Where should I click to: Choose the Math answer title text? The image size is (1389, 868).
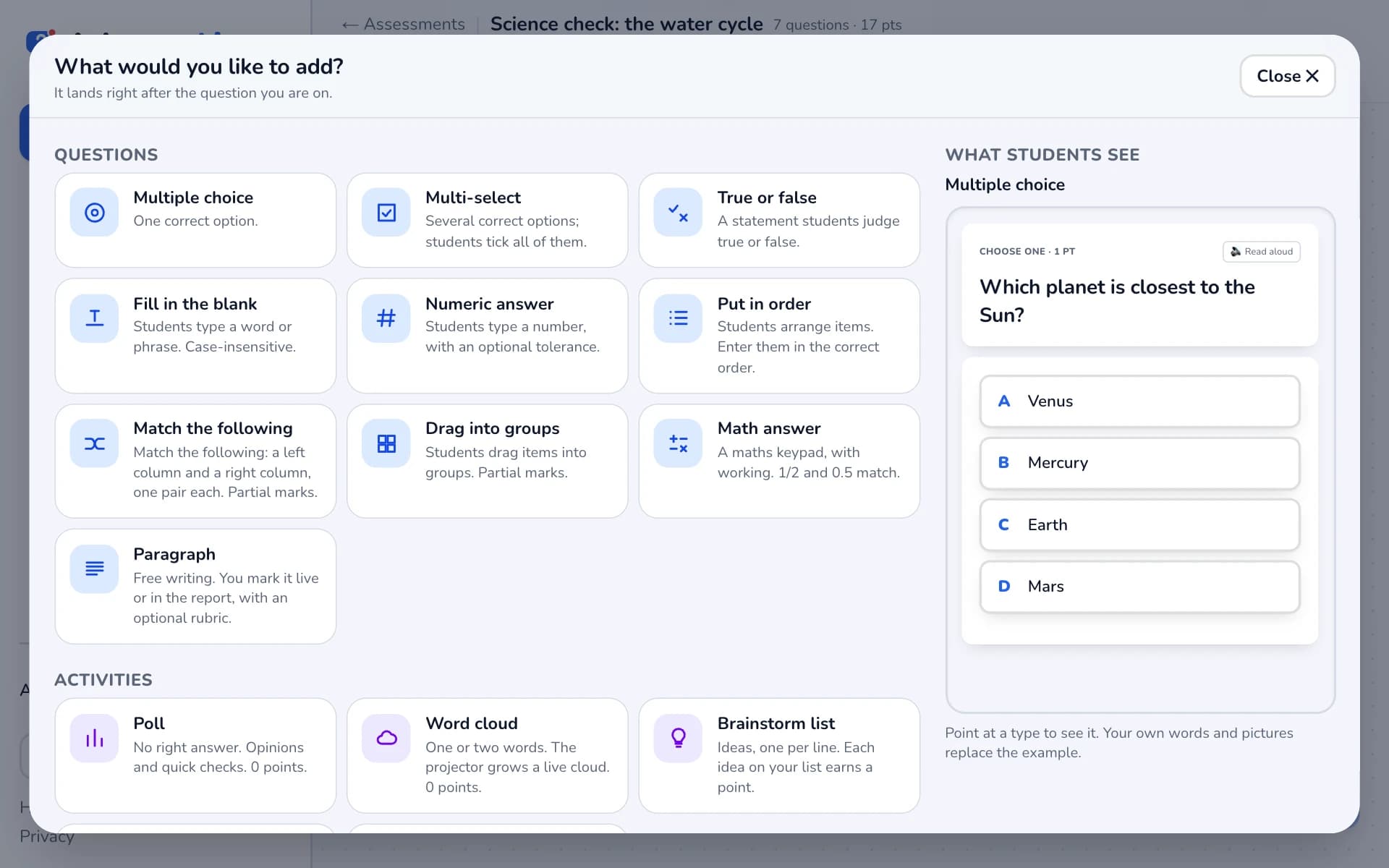point(769,428)
